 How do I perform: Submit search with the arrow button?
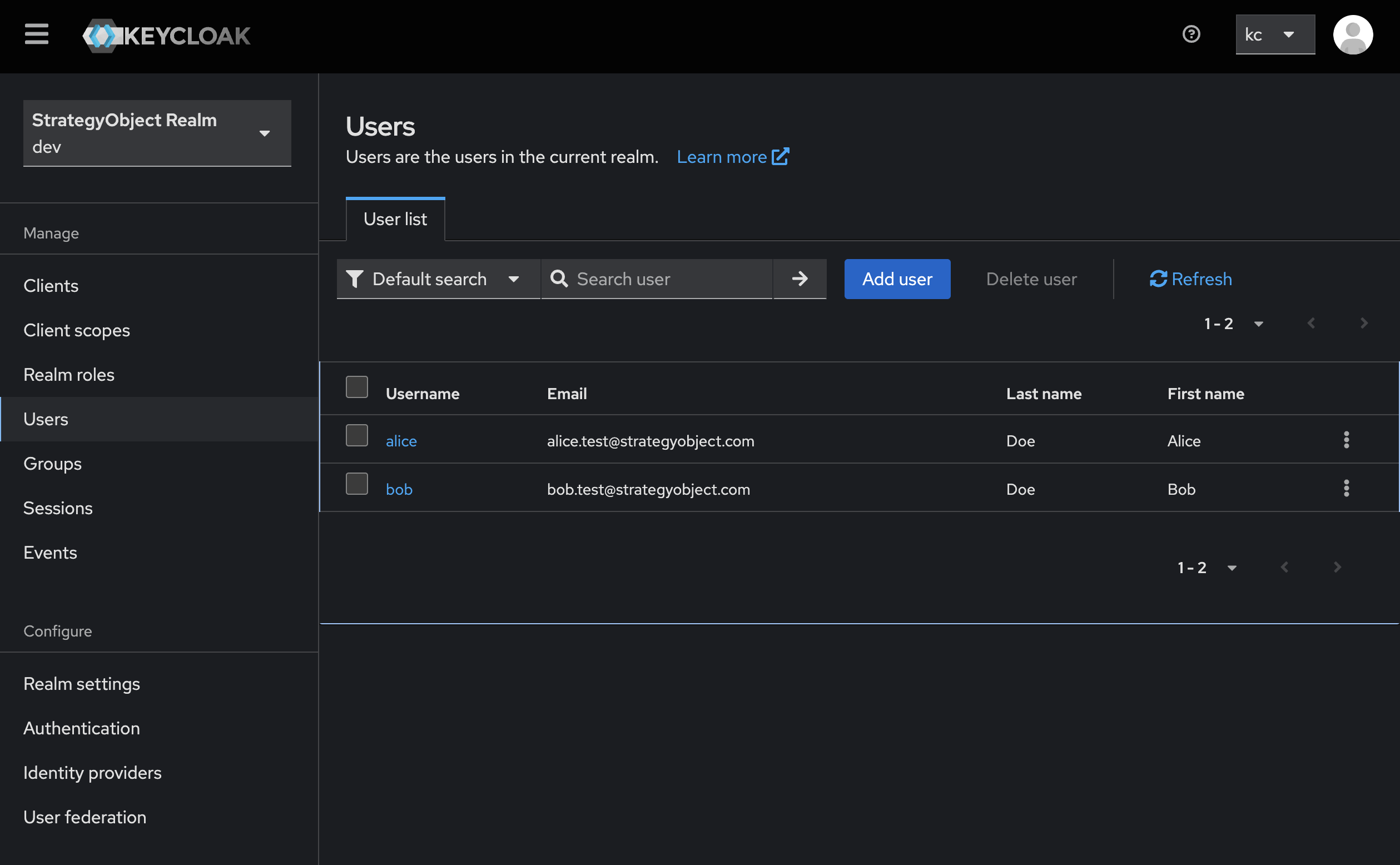coord(800,279)
